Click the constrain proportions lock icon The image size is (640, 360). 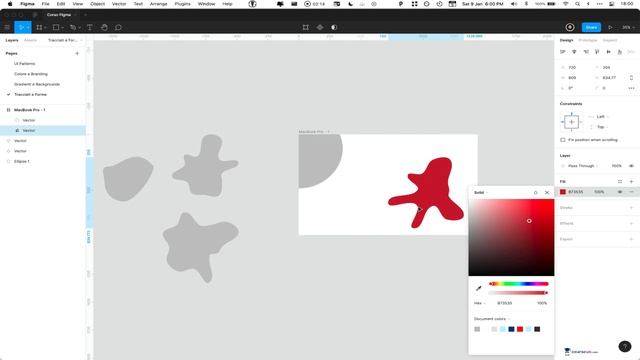pos(631,78)
